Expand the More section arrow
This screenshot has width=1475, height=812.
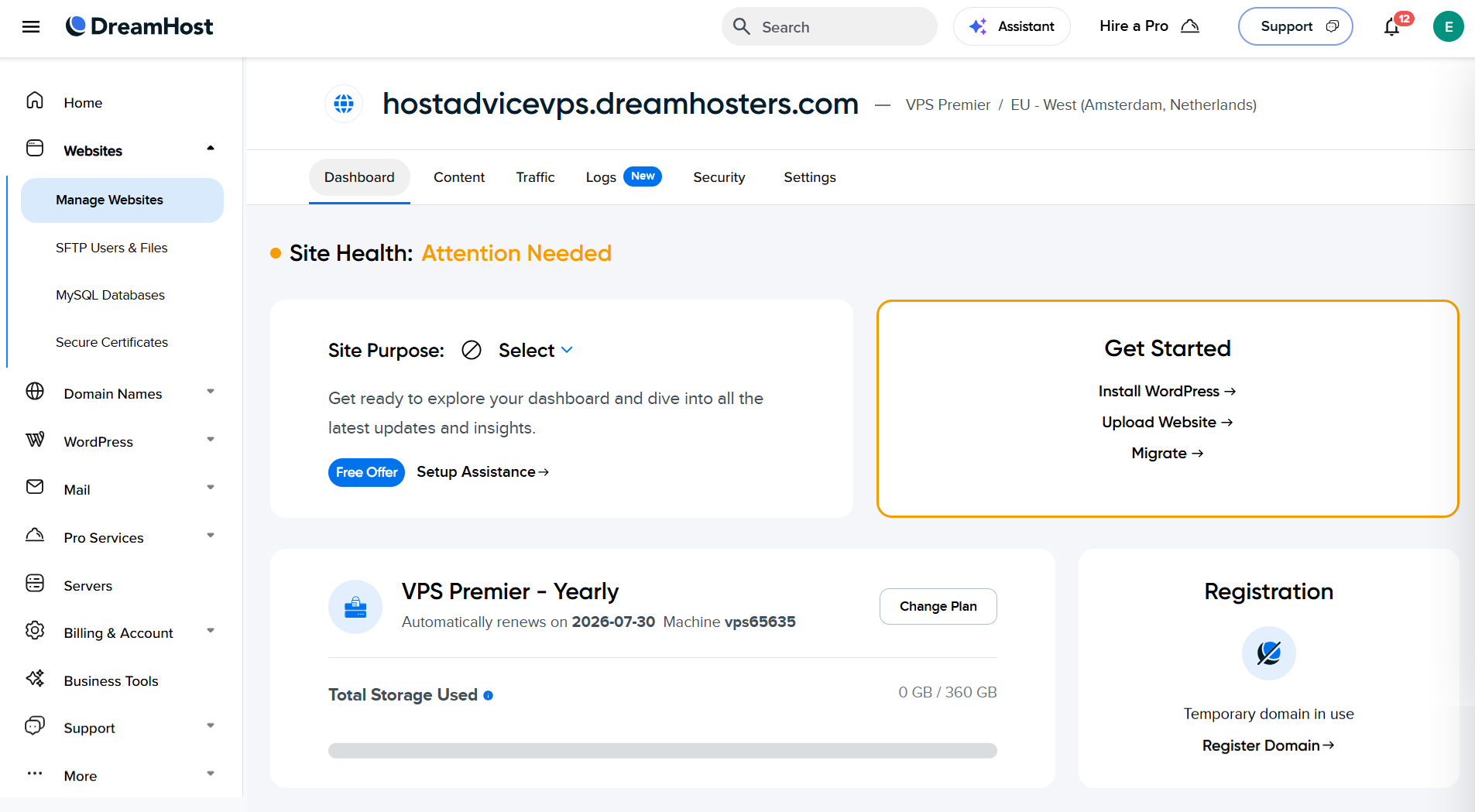(211, 773)
